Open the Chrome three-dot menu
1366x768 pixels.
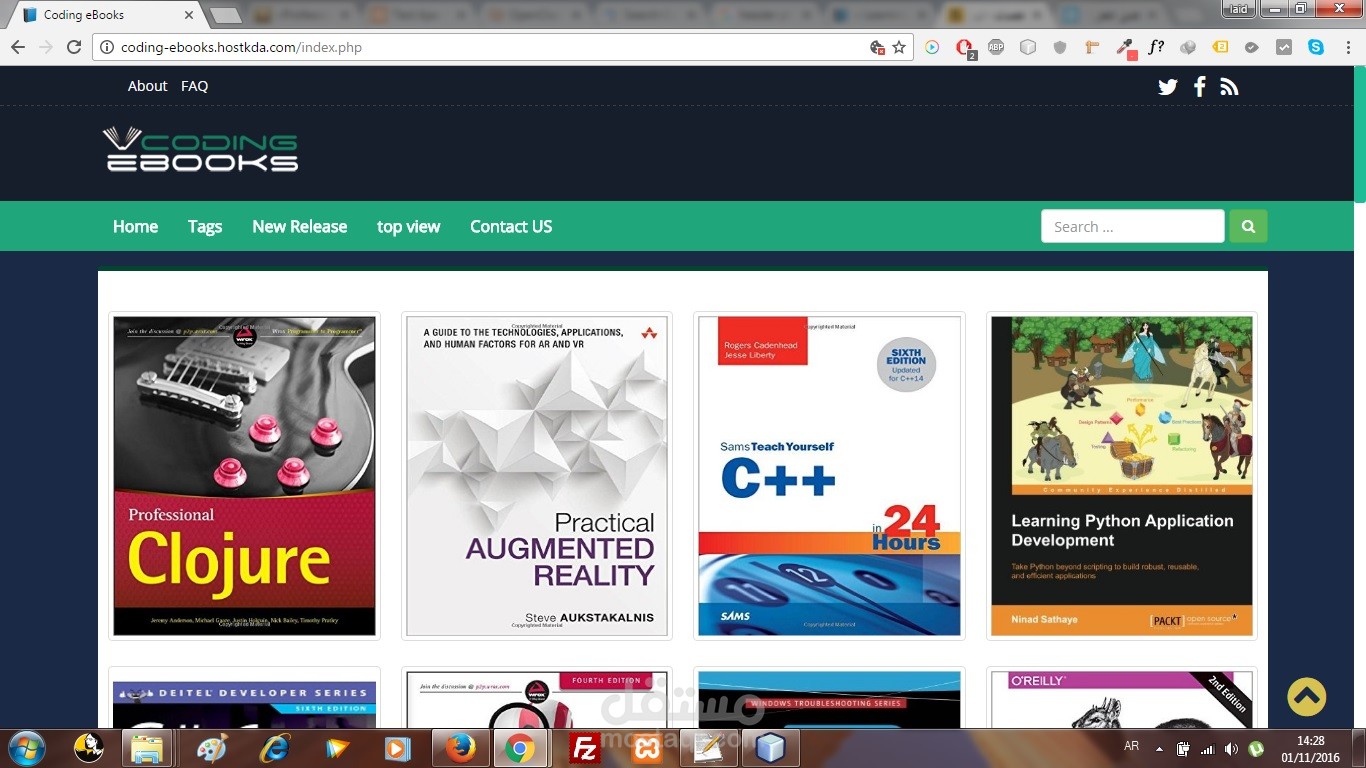tap(1346, 47)
